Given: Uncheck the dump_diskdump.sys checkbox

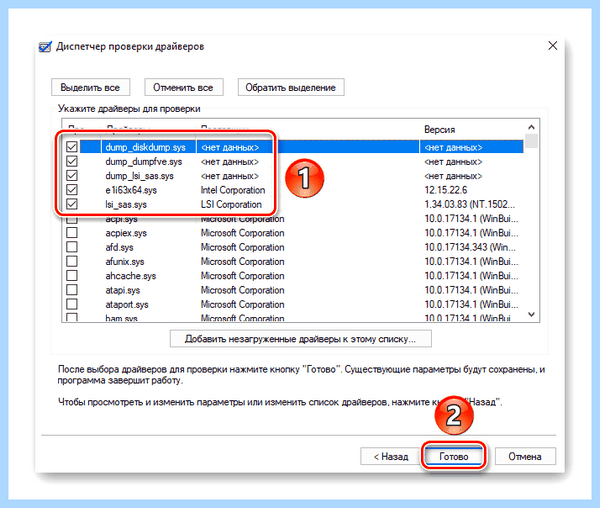Looking at the screenshot, I should click(x=72, y=147).
